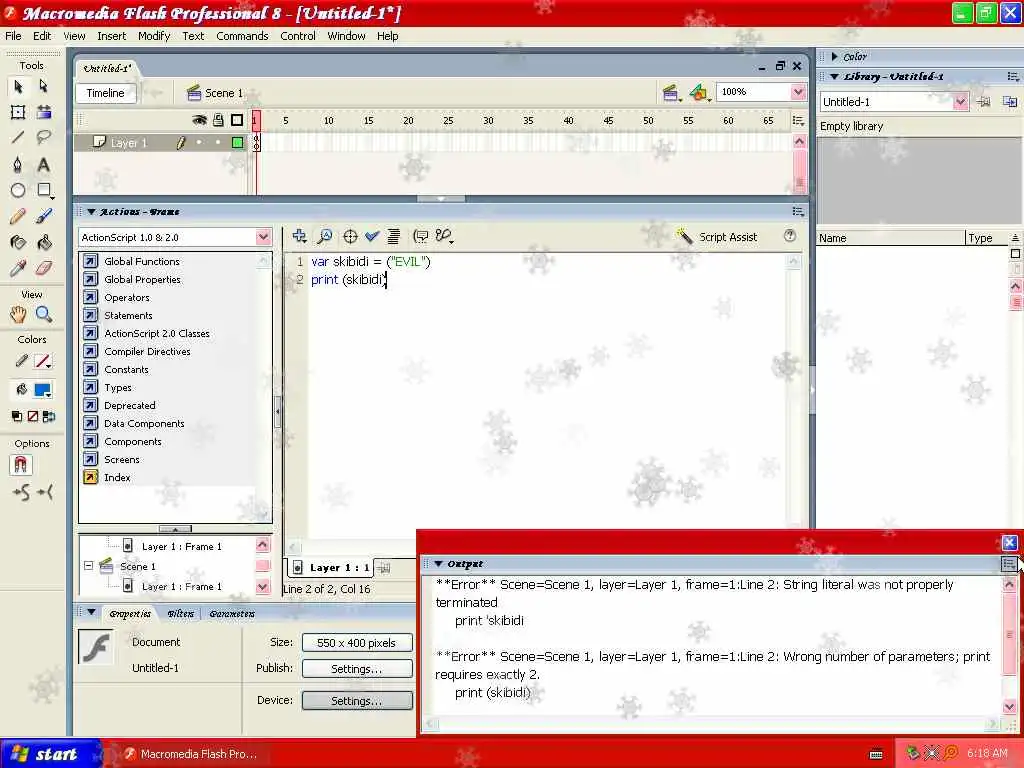Click the document size 550 x 400 button

357,643
